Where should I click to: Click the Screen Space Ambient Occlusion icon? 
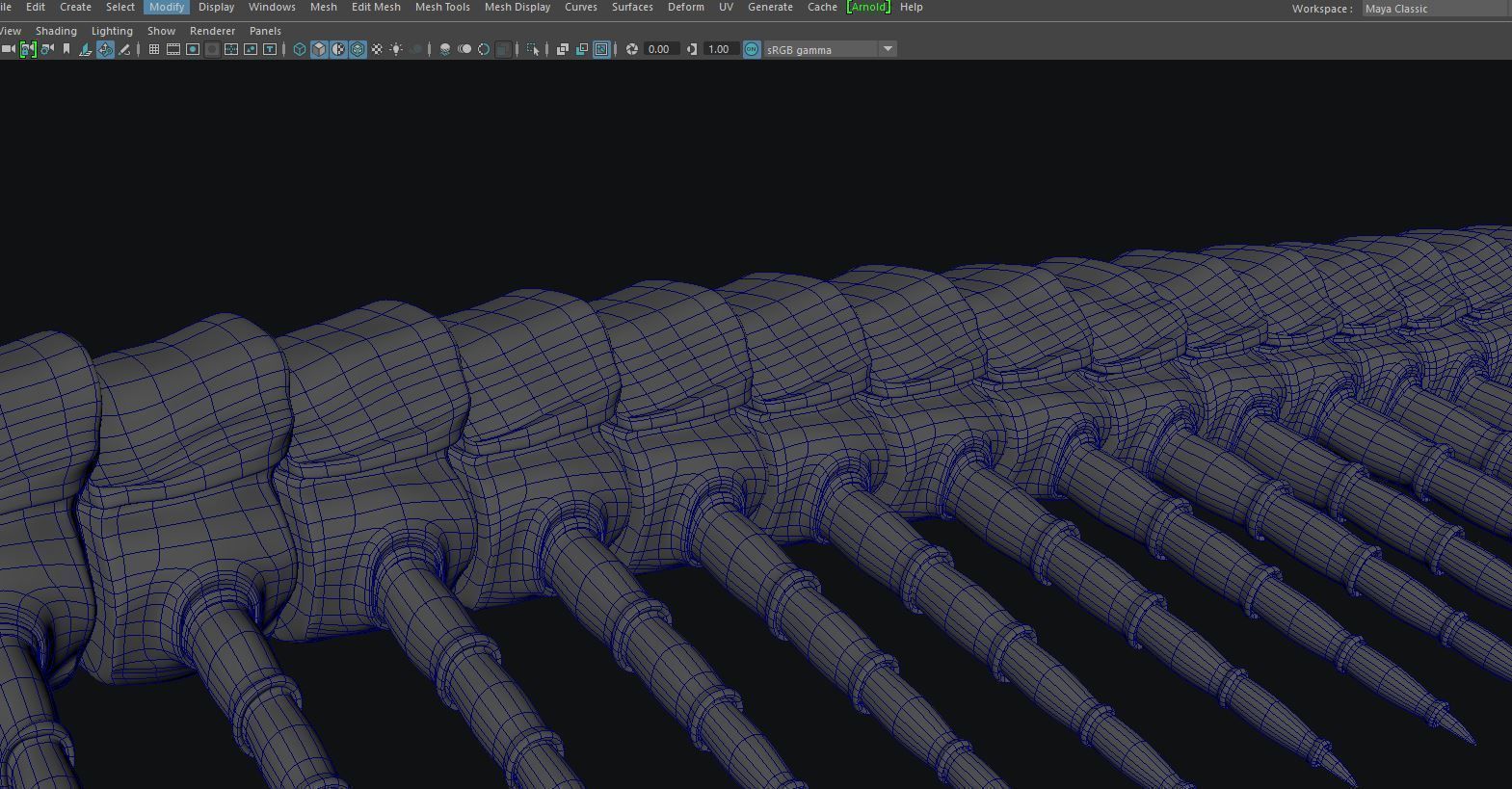(x=445, y=49)
